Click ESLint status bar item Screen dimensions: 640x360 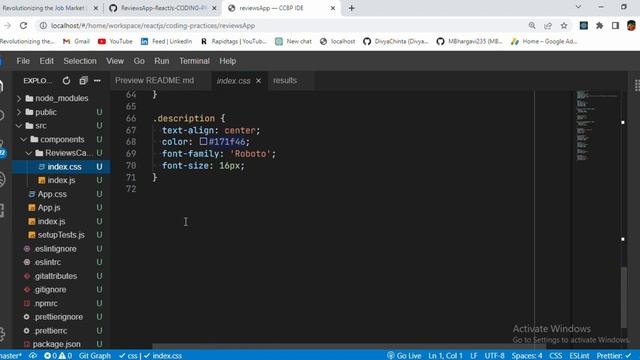click(579, 356)
